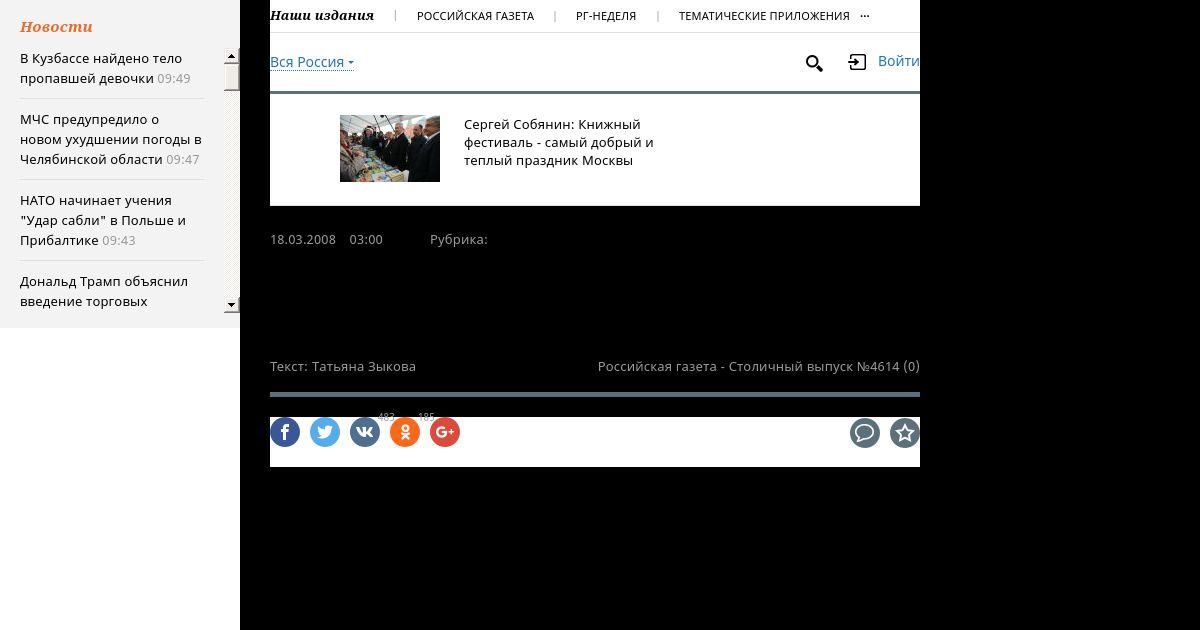Screen dimensions: 1200x630
Task: Open Собянин book festival article headline
Action: pyautogui.click(x=558, y=142)
